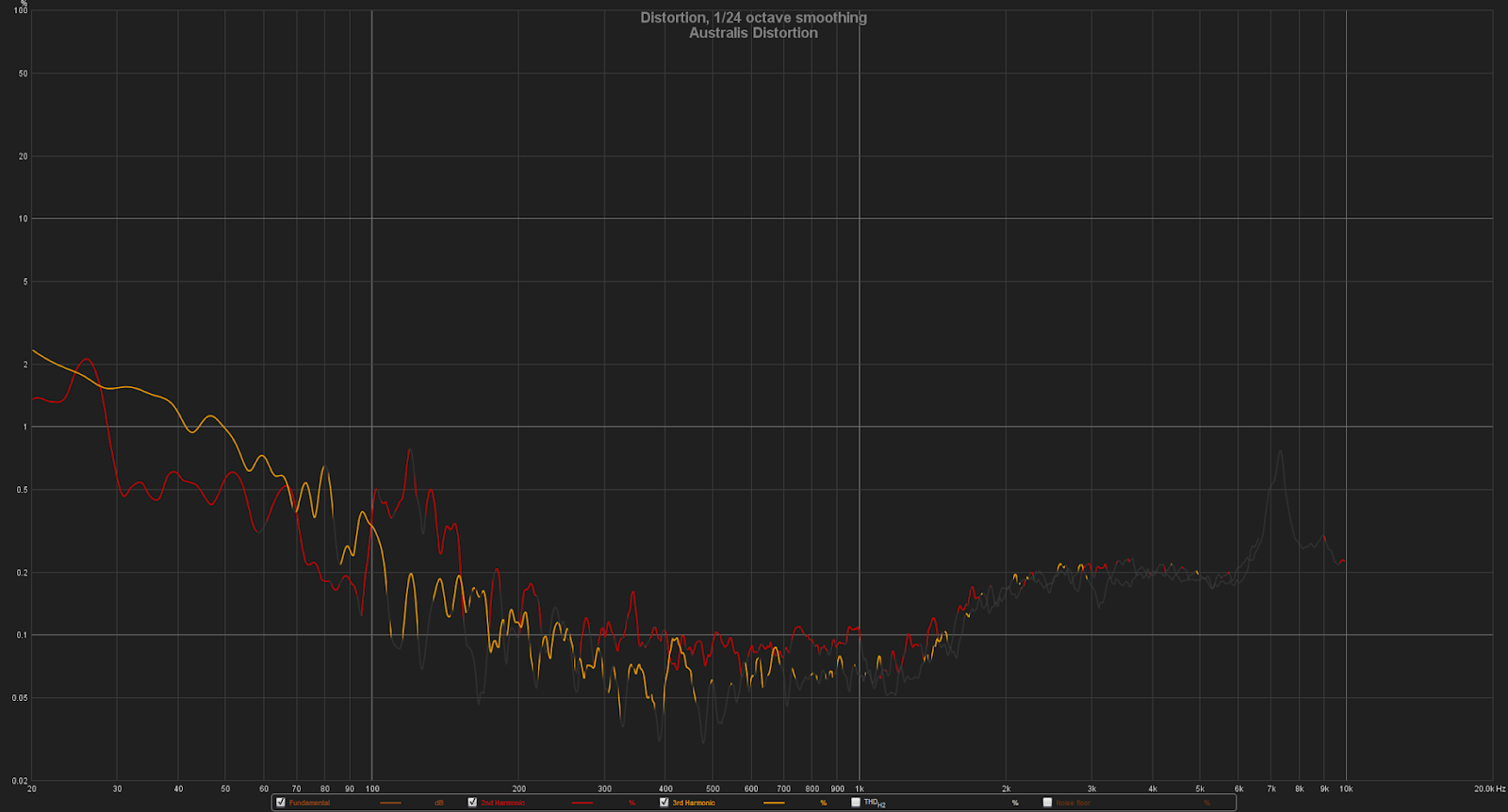Image resolution: width=1508 pixels, height=812 pixels.
Task: Click the THD legend label
Action: pos(875,803)
